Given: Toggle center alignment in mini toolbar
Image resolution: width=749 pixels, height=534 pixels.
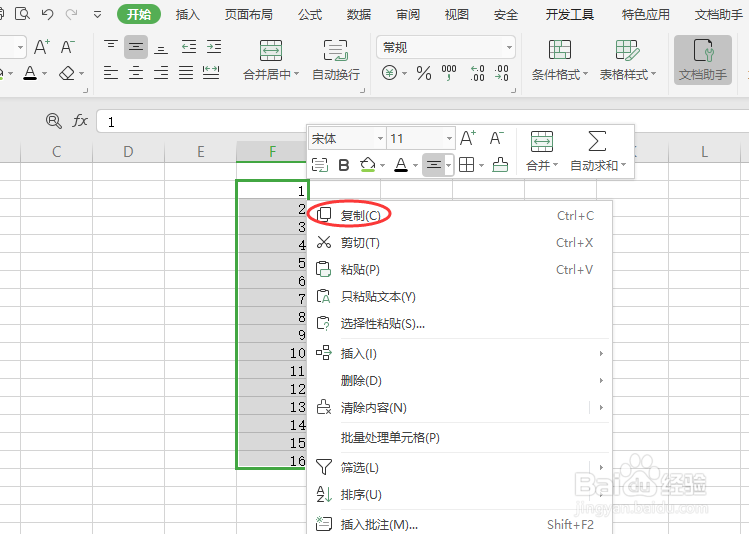Looking at the screenshot, I should [434, 165].
